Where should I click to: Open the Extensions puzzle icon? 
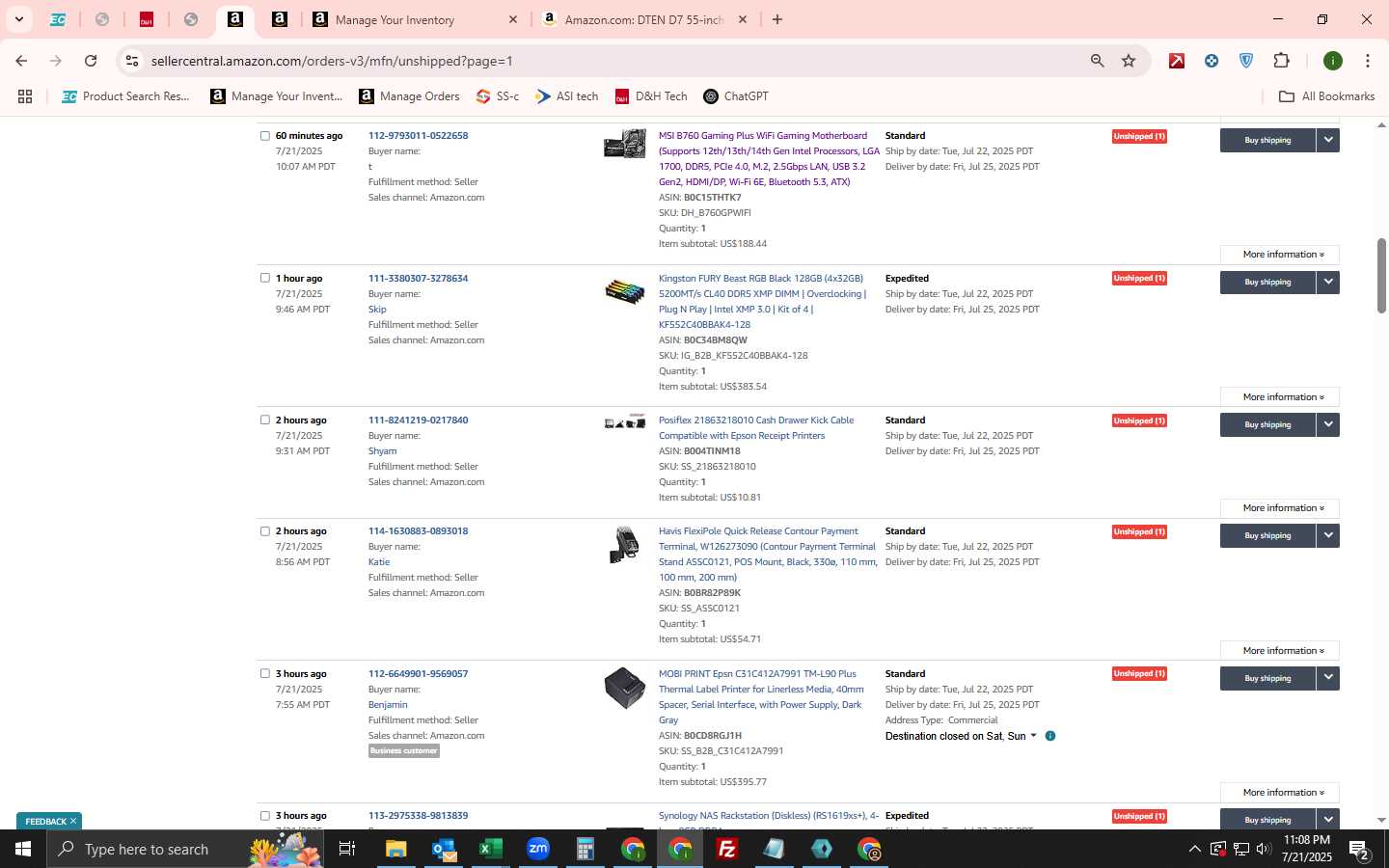[1281, 61]
